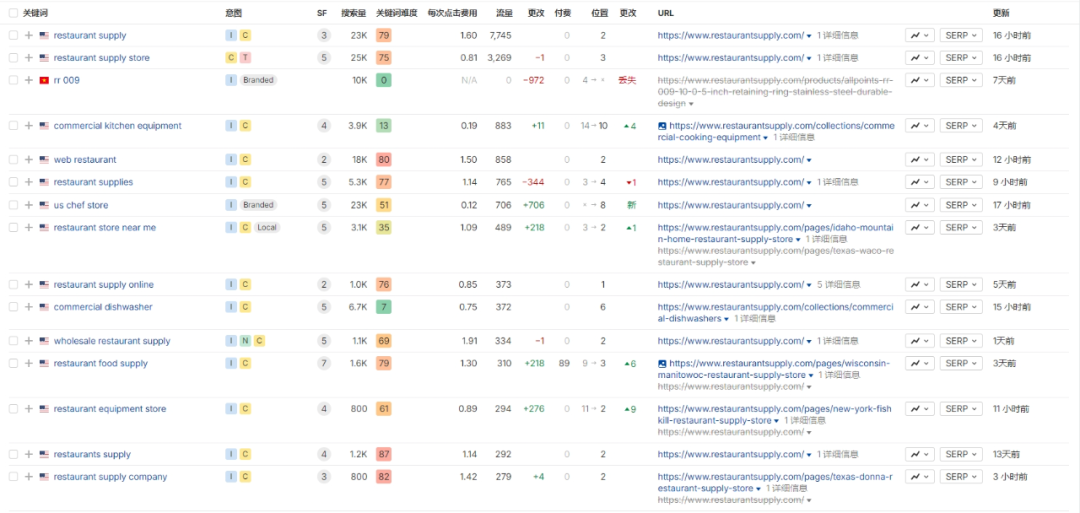
Task: Sort by 流量 column header
Action: click(503, 13)
